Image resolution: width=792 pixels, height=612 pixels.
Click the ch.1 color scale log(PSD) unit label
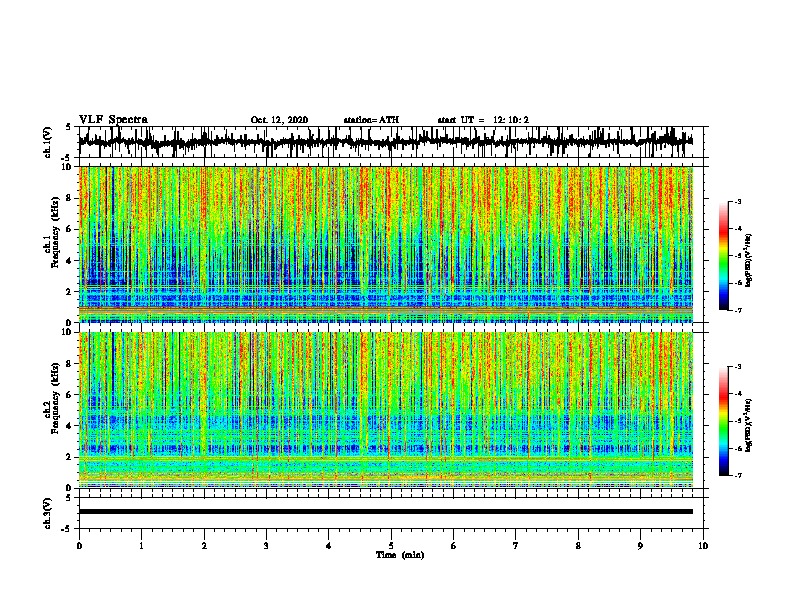tap(749, 260)
